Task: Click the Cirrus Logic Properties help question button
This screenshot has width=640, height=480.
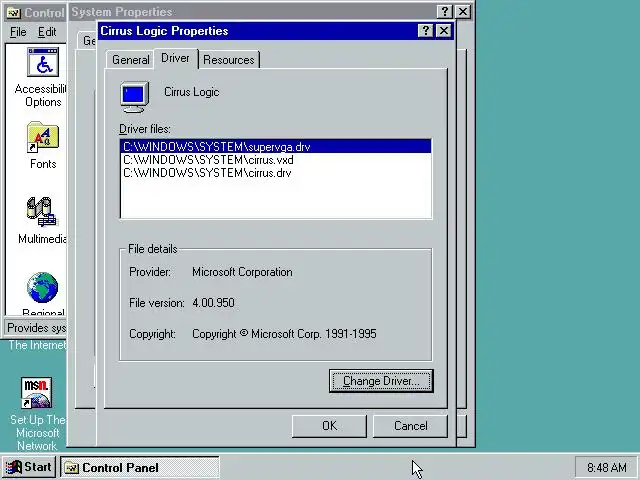Action: tap(425, 31)
